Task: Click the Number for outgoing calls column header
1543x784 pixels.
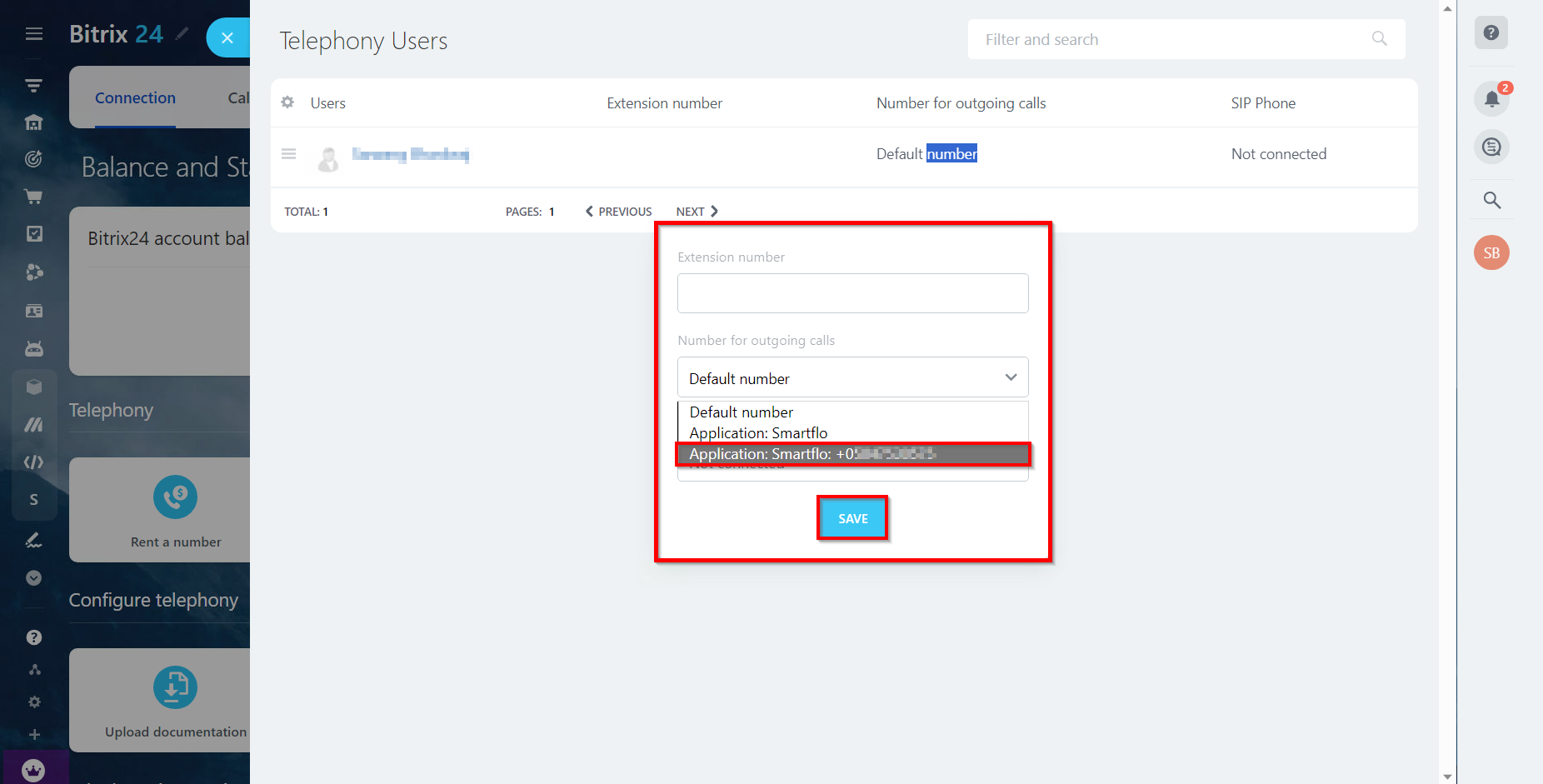Action: coord(961,103)
